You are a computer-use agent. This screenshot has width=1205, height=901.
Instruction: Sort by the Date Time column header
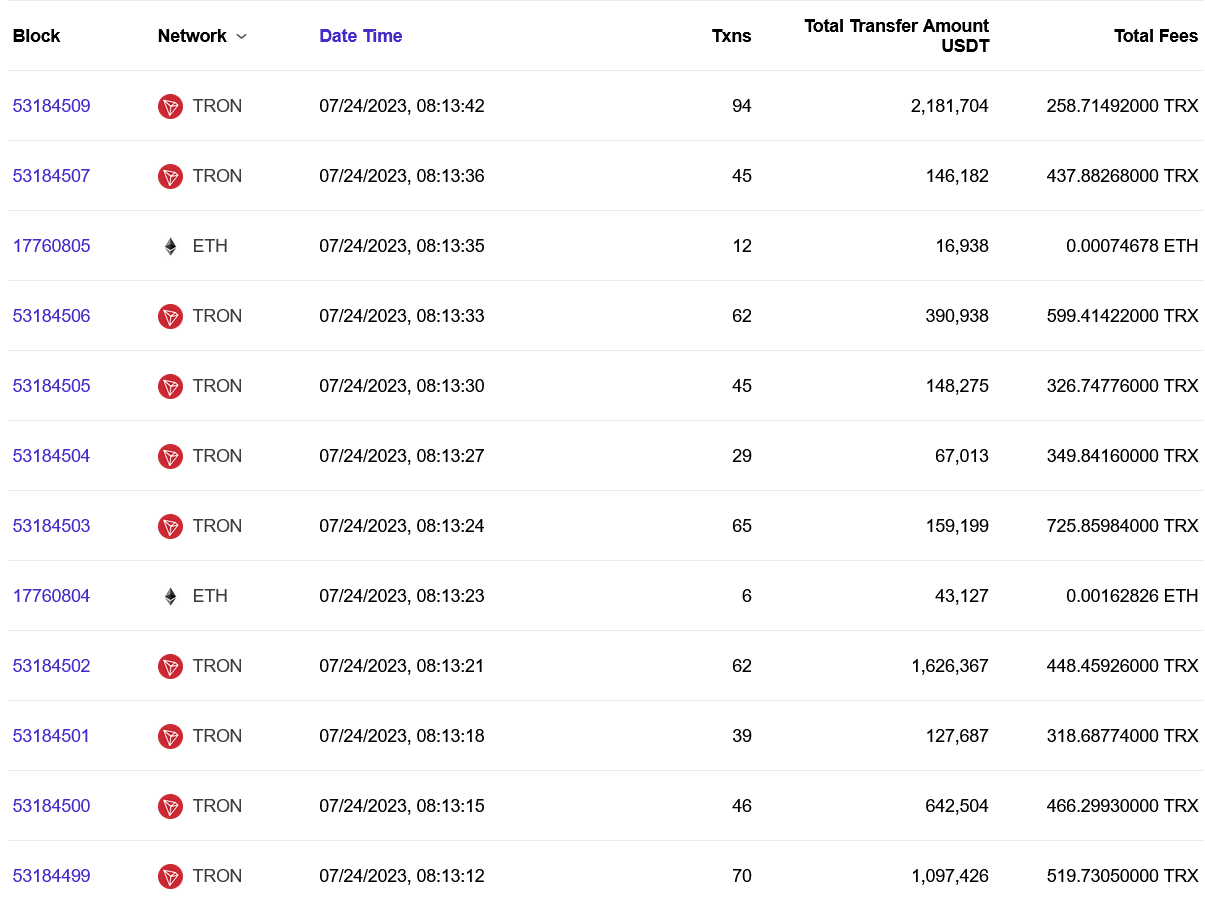360,36
